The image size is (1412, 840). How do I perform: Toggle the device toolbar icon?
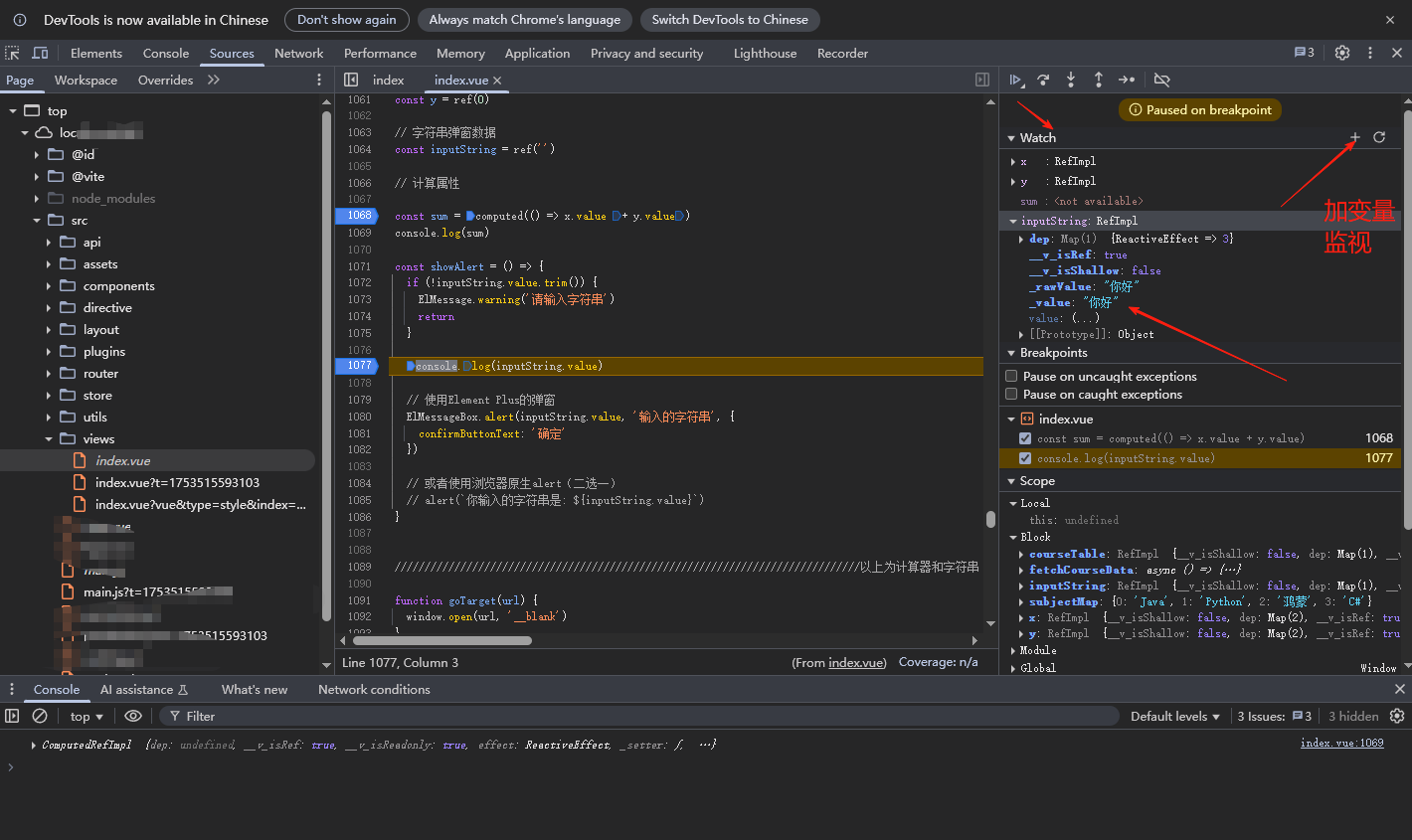(x=40, y=53)
